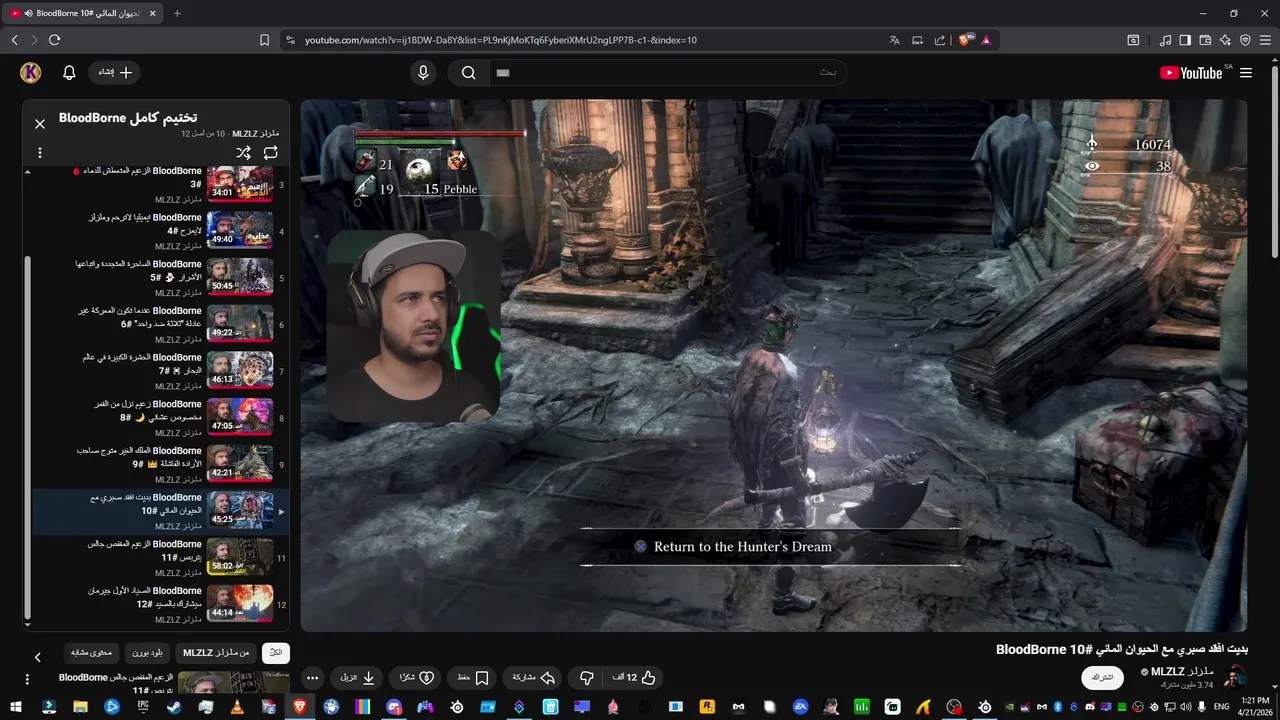Send Thanks (شكرًا) to the creator
The height and width of the screenshot is (720, 1280).
[414, 678]
